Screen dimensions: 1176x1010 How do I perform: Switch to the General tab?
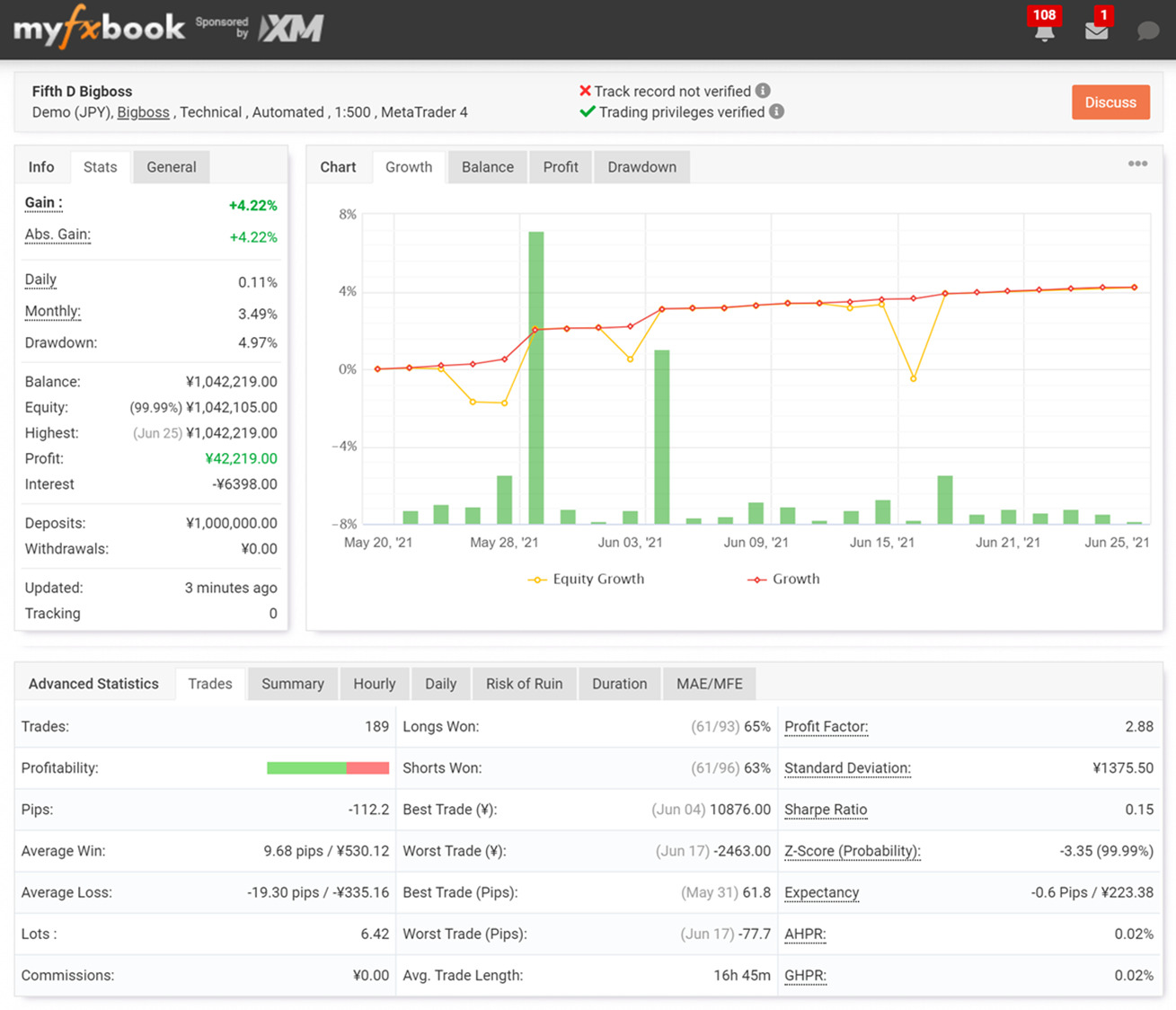171,167
